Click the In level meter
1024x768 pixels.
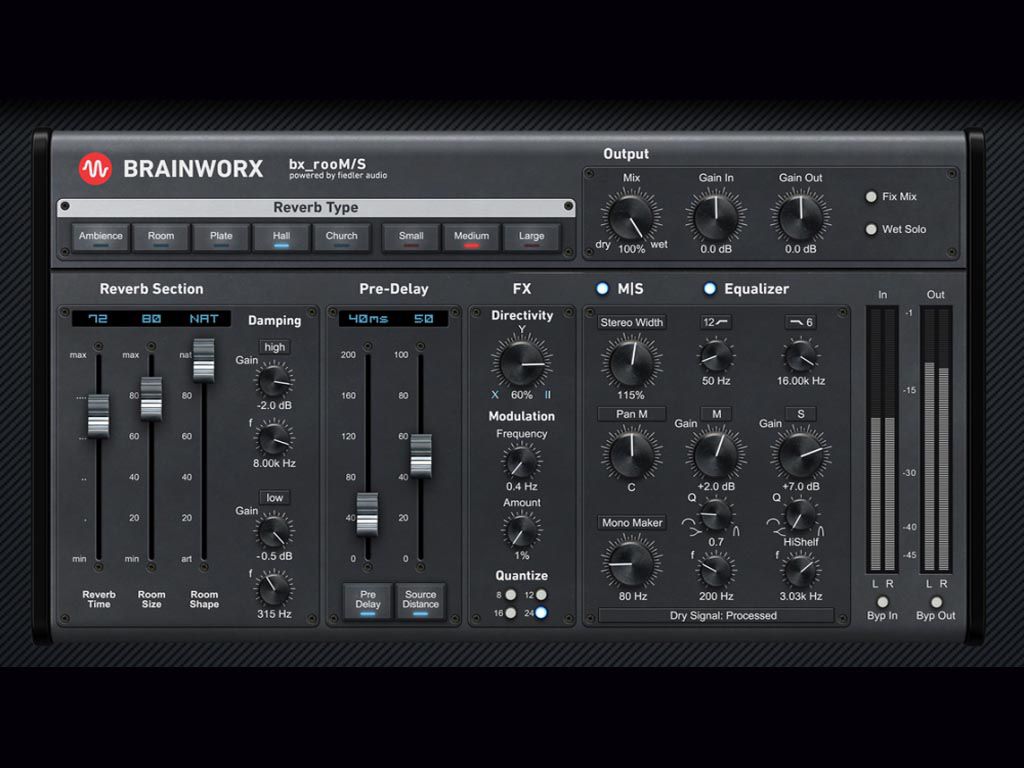(x=882, y=441)
